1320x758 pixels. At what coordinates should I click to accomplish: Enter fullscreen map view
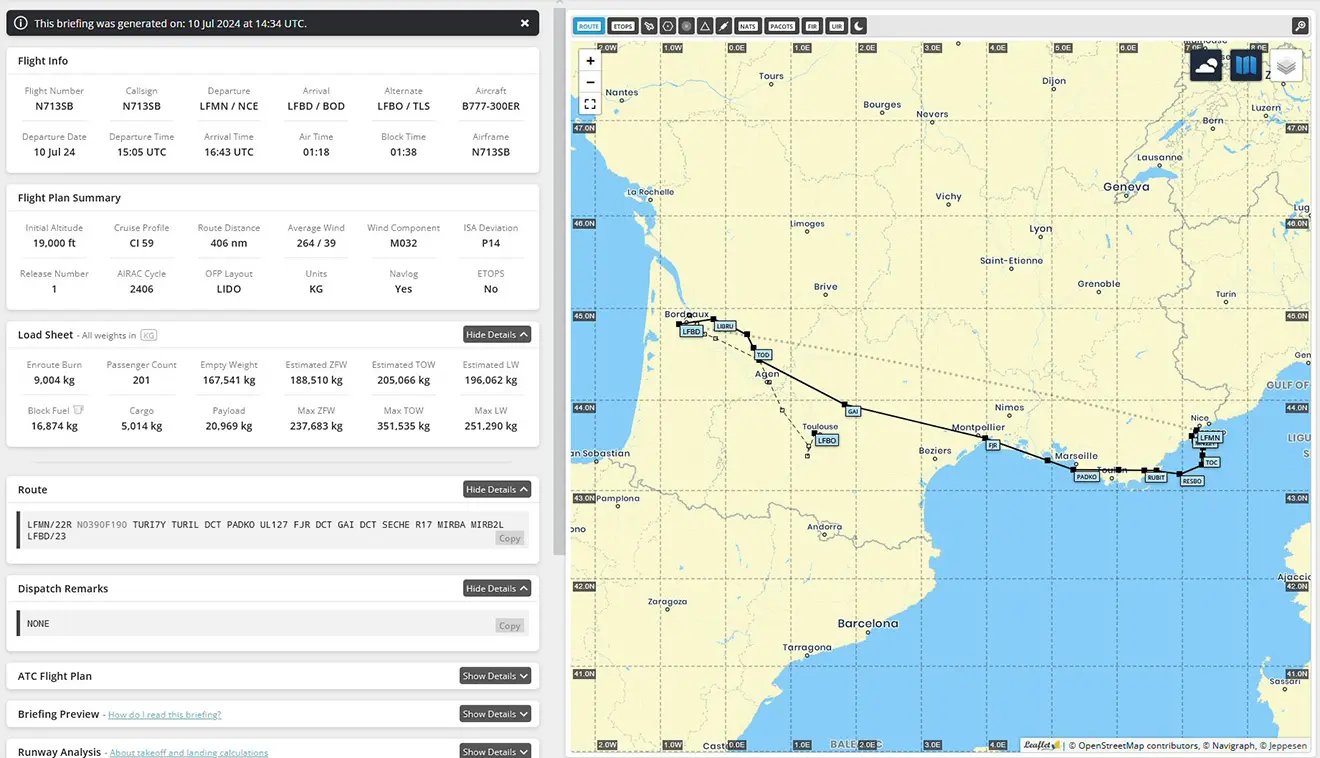pyautogui.click(x=590, y=104)
